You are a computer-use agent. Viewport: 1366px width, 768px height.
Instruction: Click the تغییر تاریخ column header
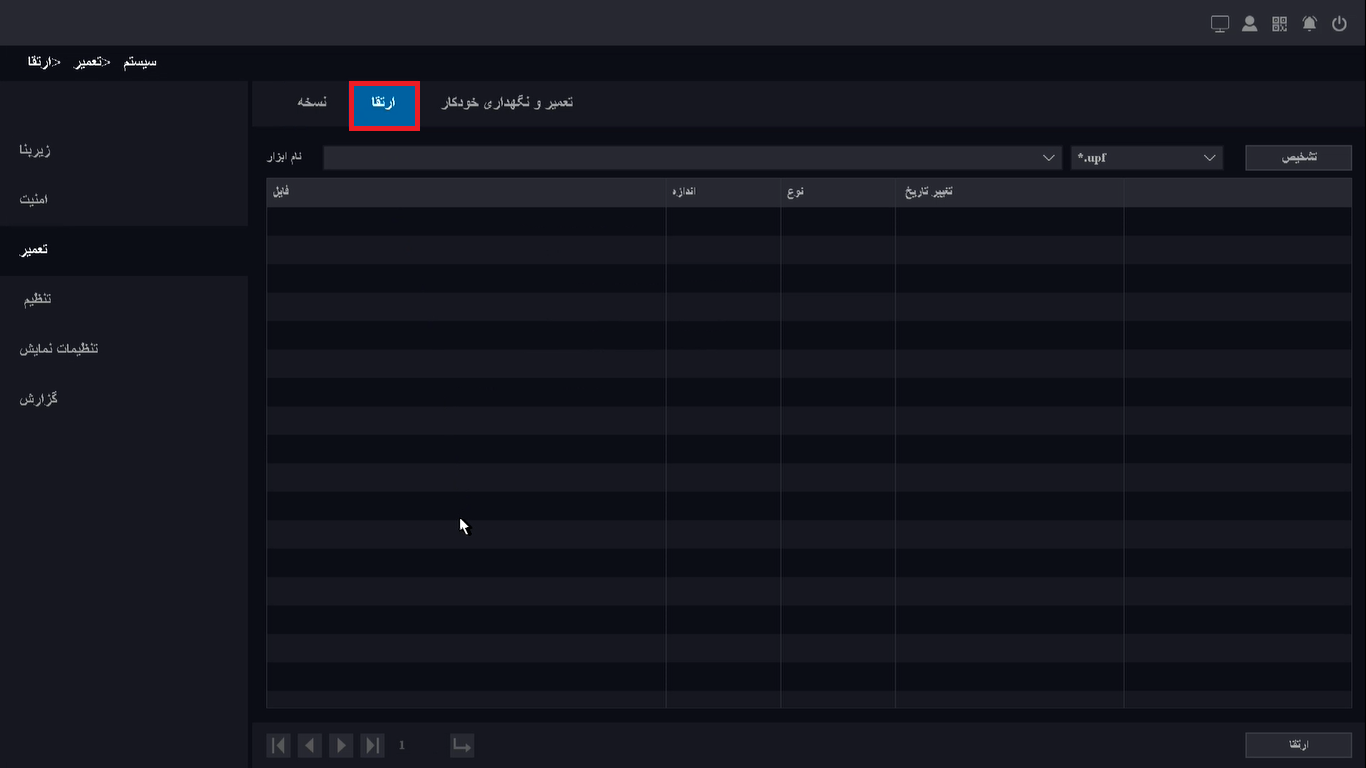pyautogui.click(x=1010, y=192)
